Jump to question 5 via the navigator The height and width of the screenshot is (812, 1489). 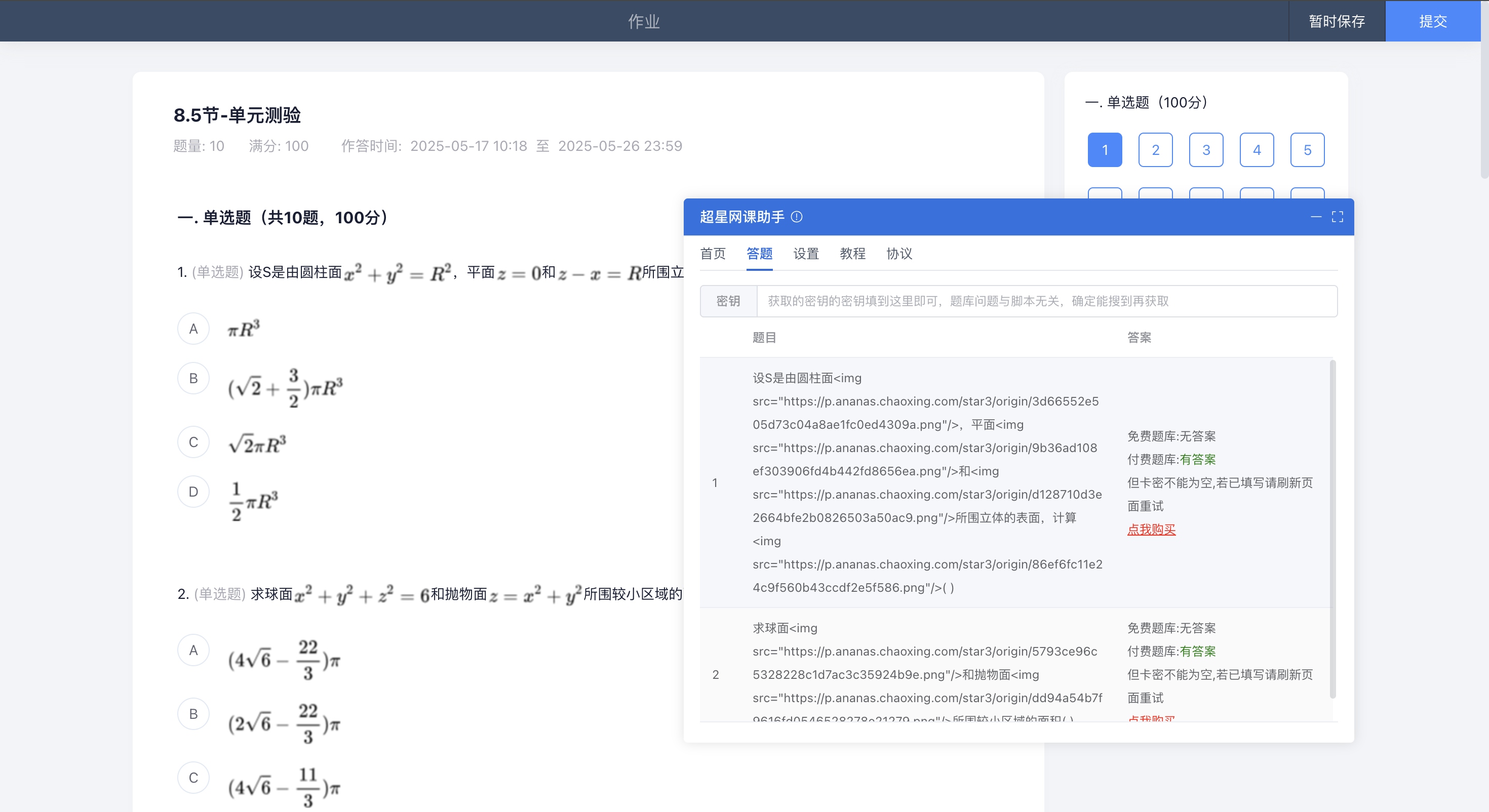pos(1308,150)
